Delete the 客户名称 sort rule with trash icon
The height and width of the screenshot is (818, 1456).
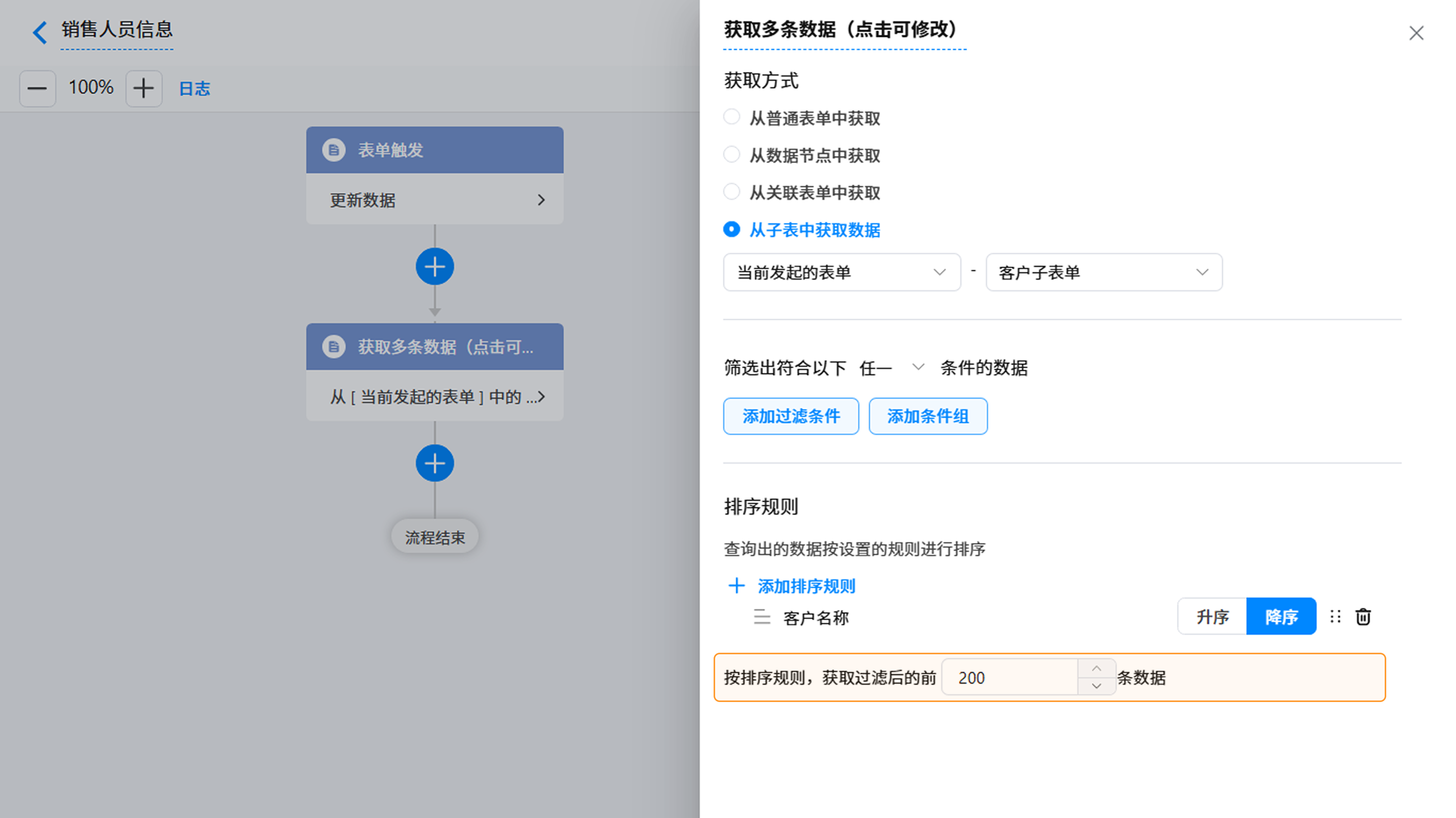click(x=1363, y=617)
